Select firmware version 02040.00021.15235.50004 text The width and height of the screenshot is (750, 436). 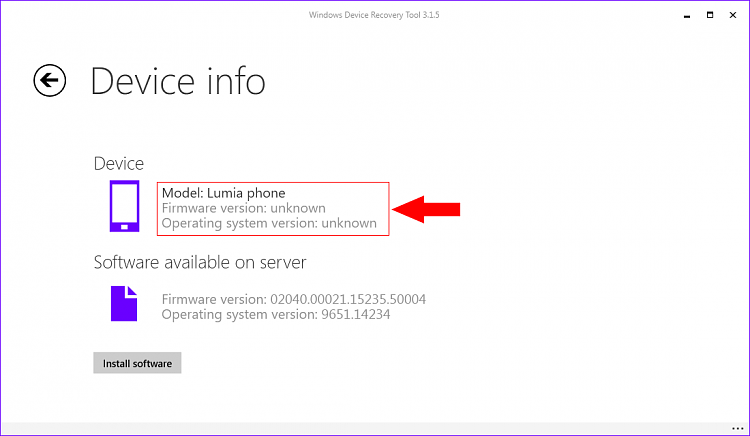tap(294, 299)
